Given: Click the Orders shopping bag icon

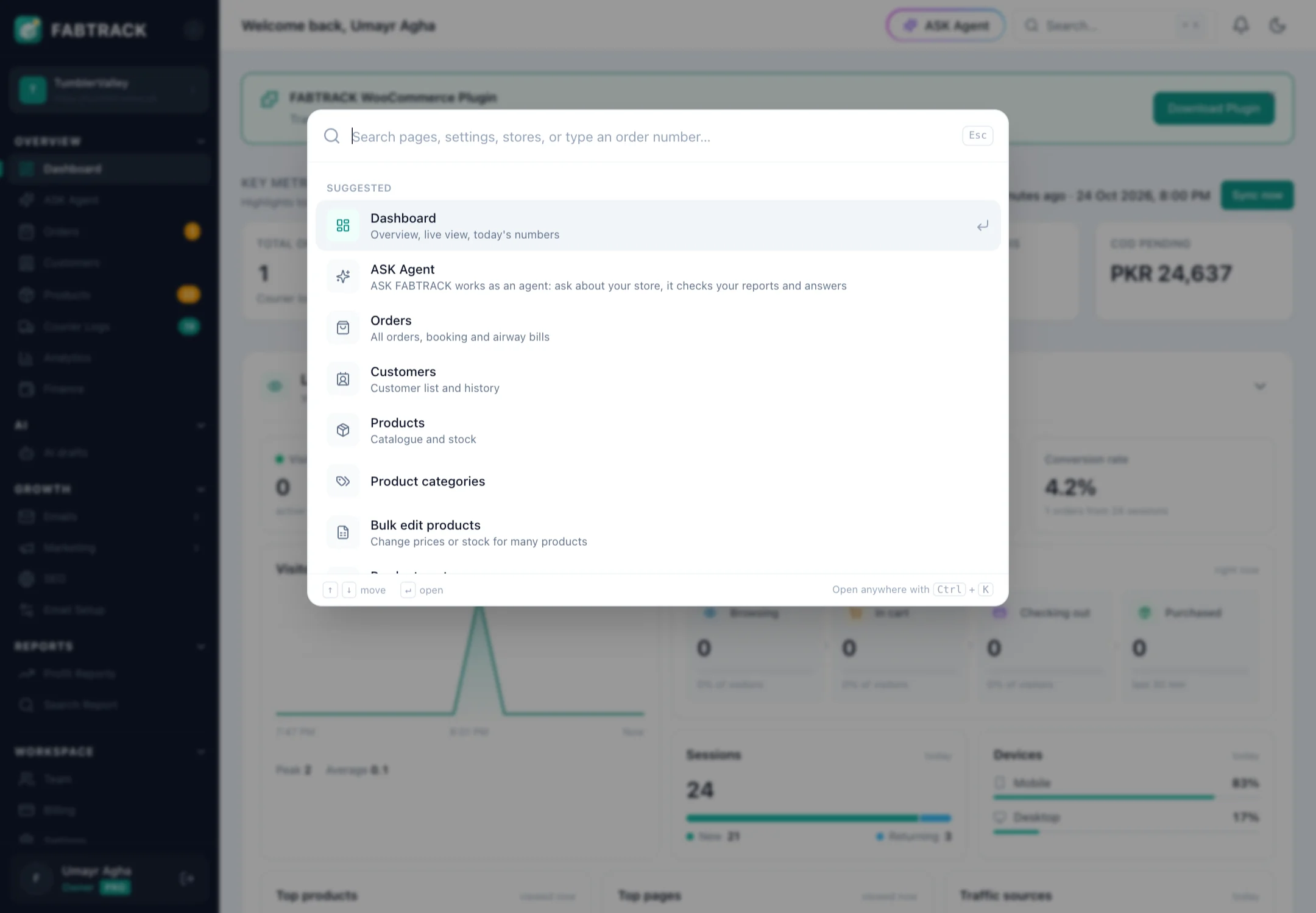Looking at the screenshot, I should point(343,328).
